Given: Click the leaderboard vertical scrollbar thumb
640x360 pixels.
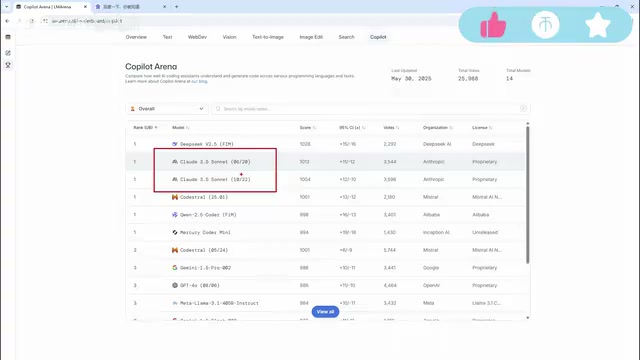Looking at the screenshot, I should 527,195.
